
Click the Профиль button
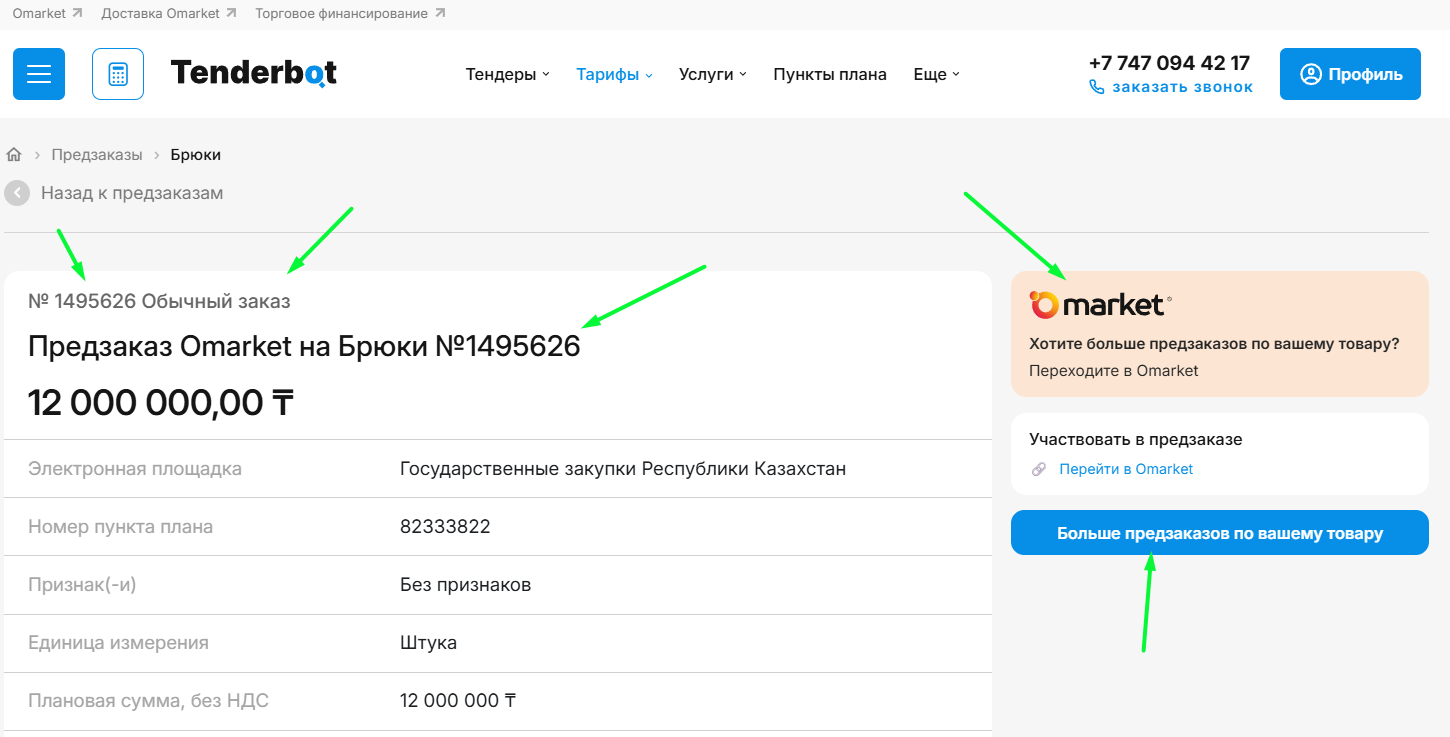point(1350,74)
